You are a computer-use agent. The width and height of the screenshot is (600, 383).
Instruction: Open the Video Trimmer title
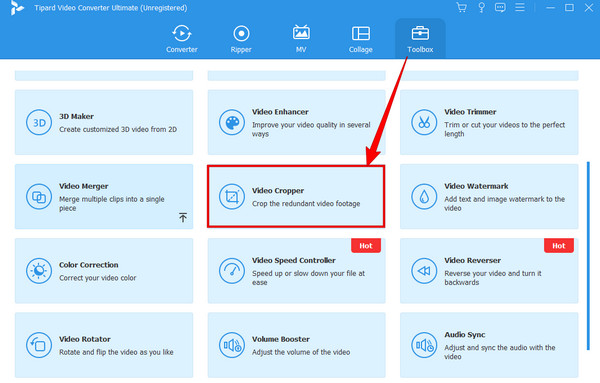(470, 112)
